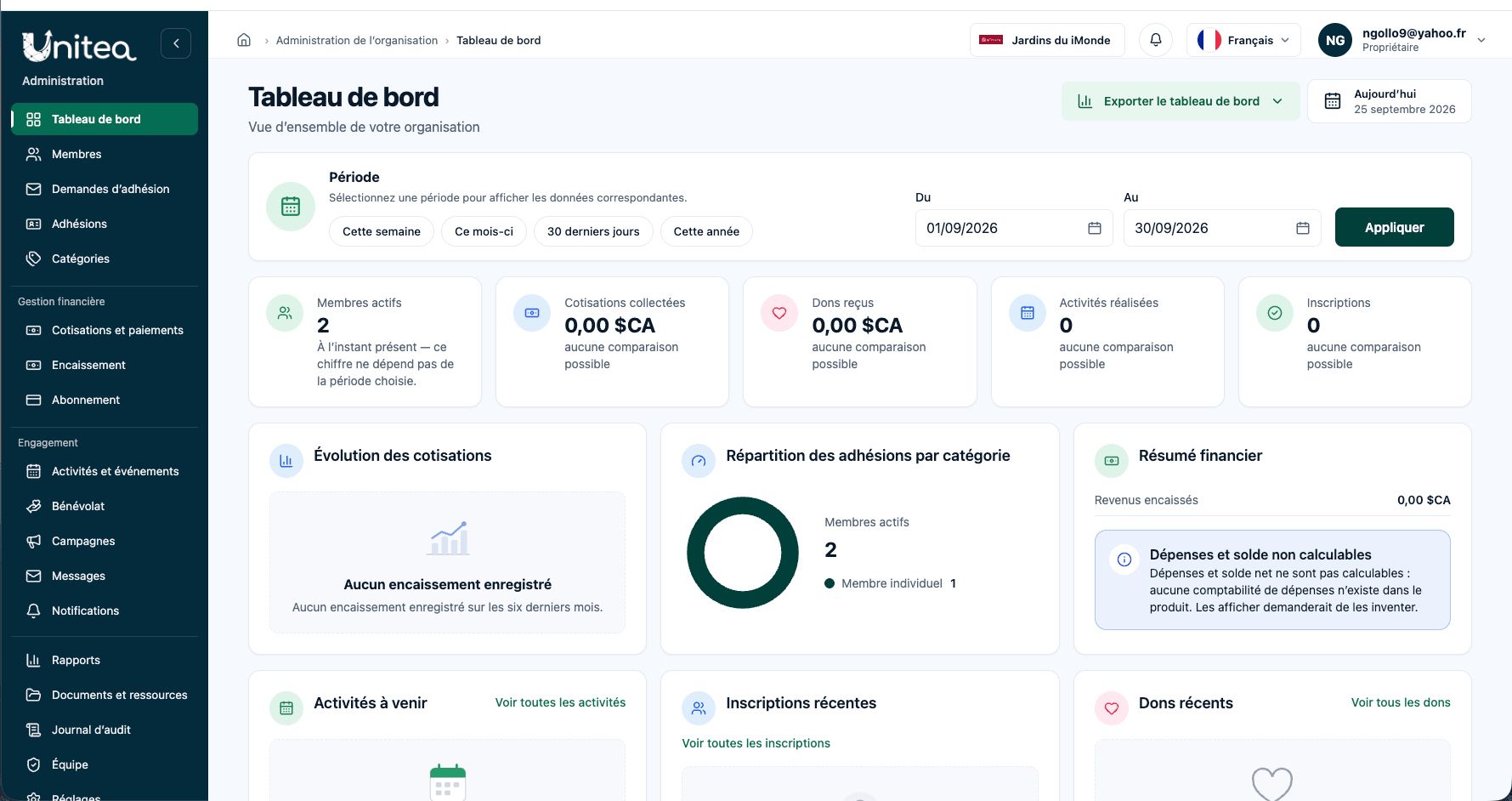The height and width of the screenshot is (801, 1512).
Task: Select the Cette année period chip
Action: tap(706, 231)
